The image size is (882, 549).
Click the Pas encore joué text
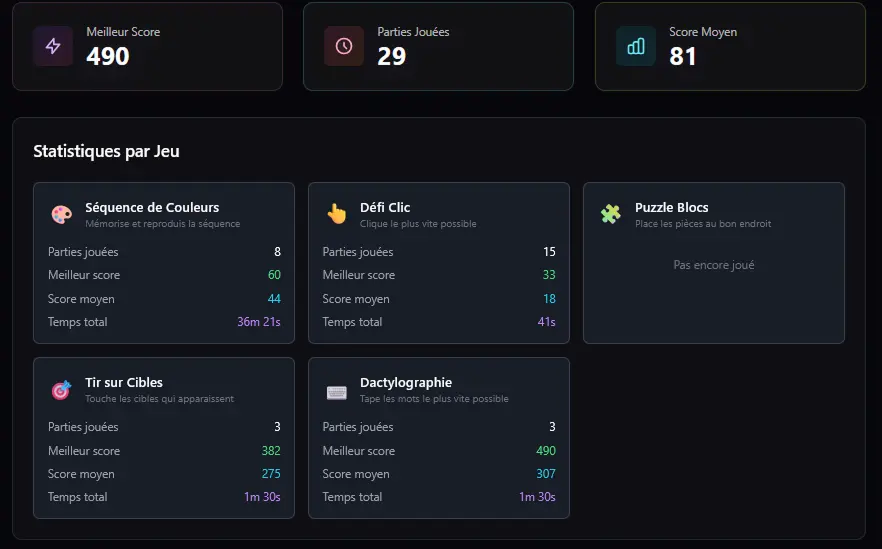(714, 265)
